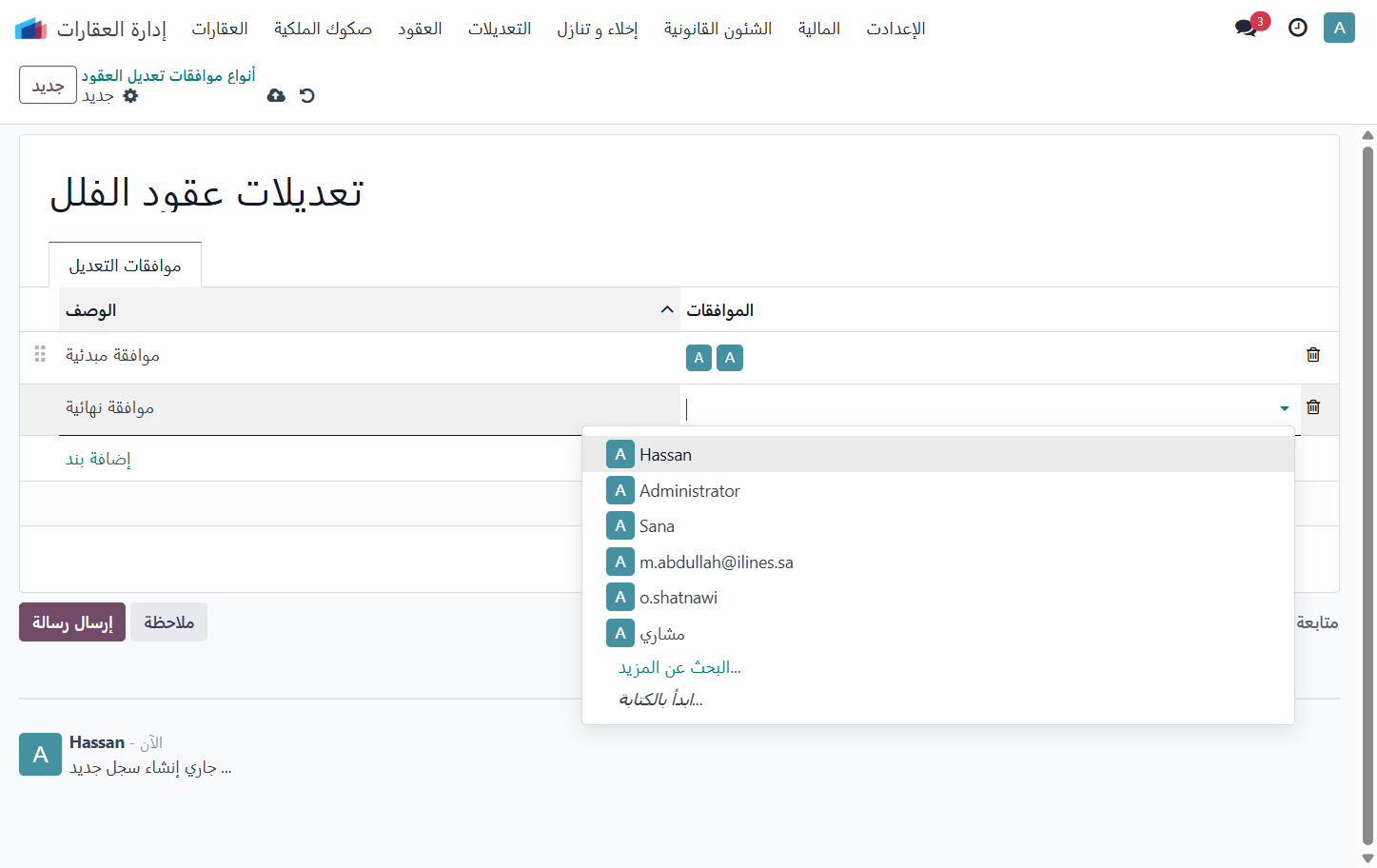Open the المالية menu

[x=819, y=29]
